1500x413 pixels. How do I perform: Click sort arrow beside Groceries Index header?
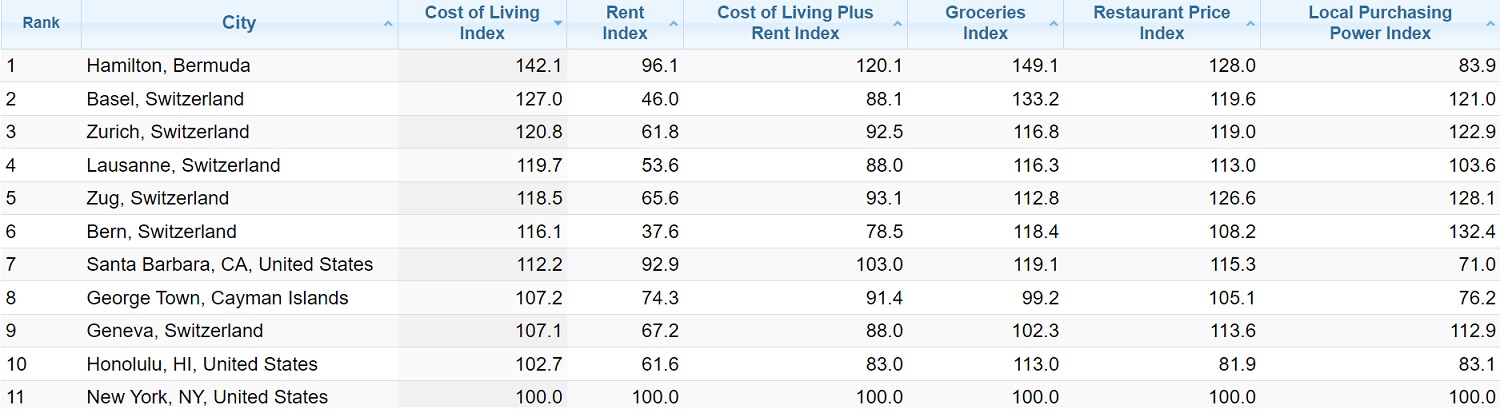(1053, 23)
